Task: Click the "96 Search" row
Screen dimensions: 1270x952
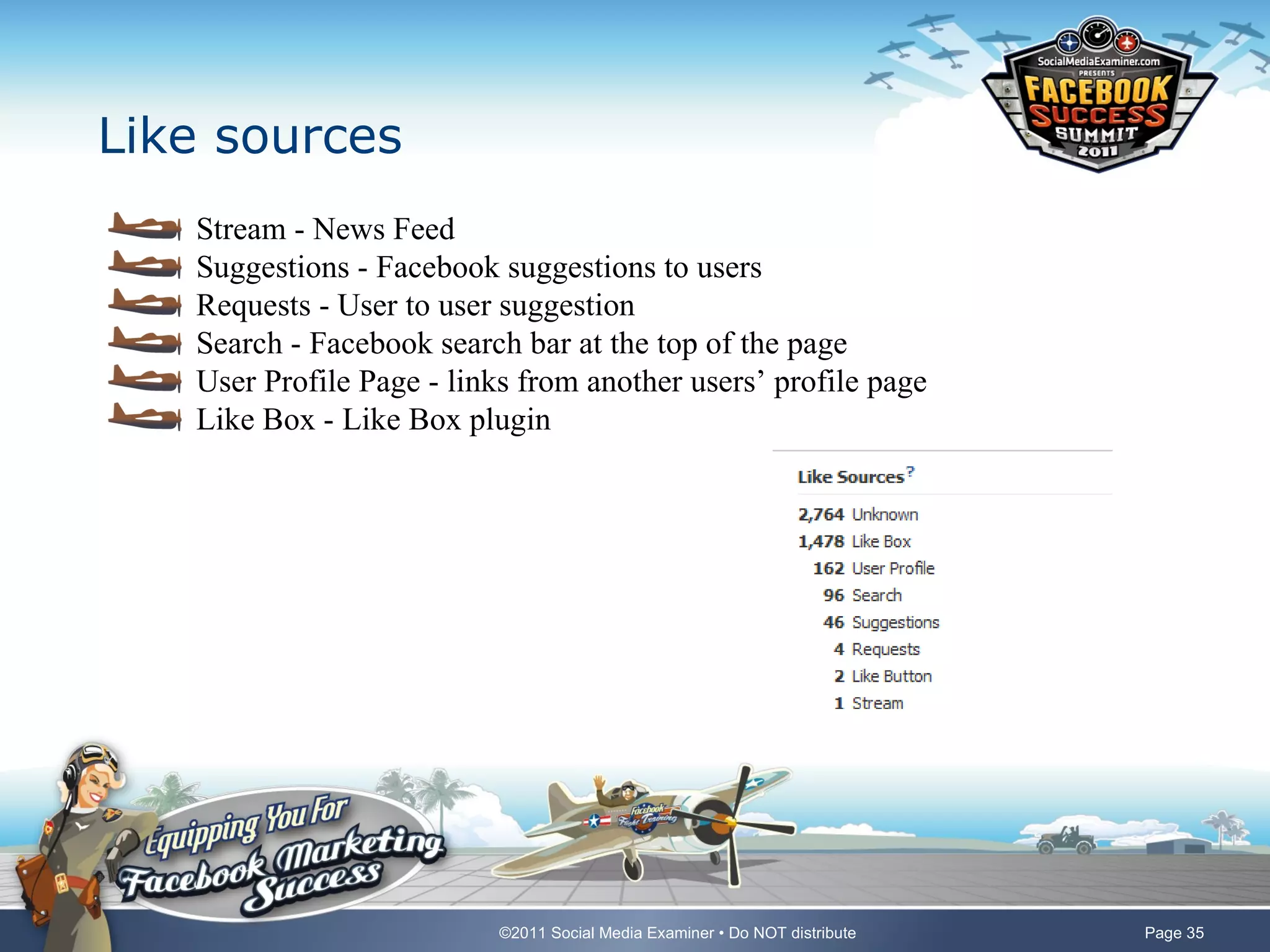Action: pyautogui.click(x=862, y=596)
